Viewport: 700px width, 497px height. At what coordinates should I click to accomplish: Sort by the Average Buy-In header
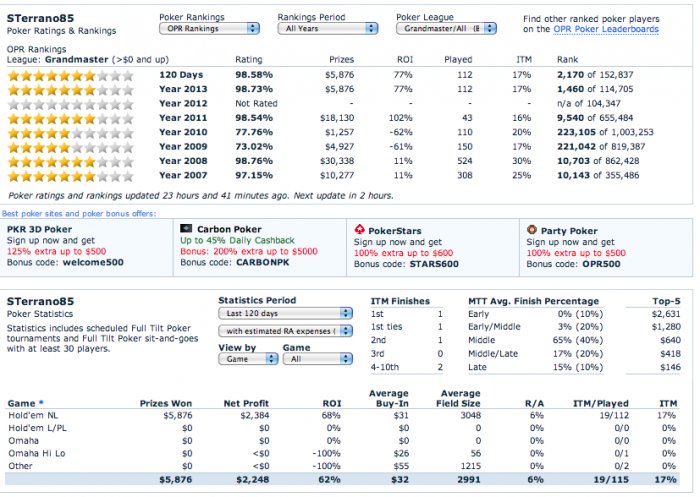[x=388, y=398]
